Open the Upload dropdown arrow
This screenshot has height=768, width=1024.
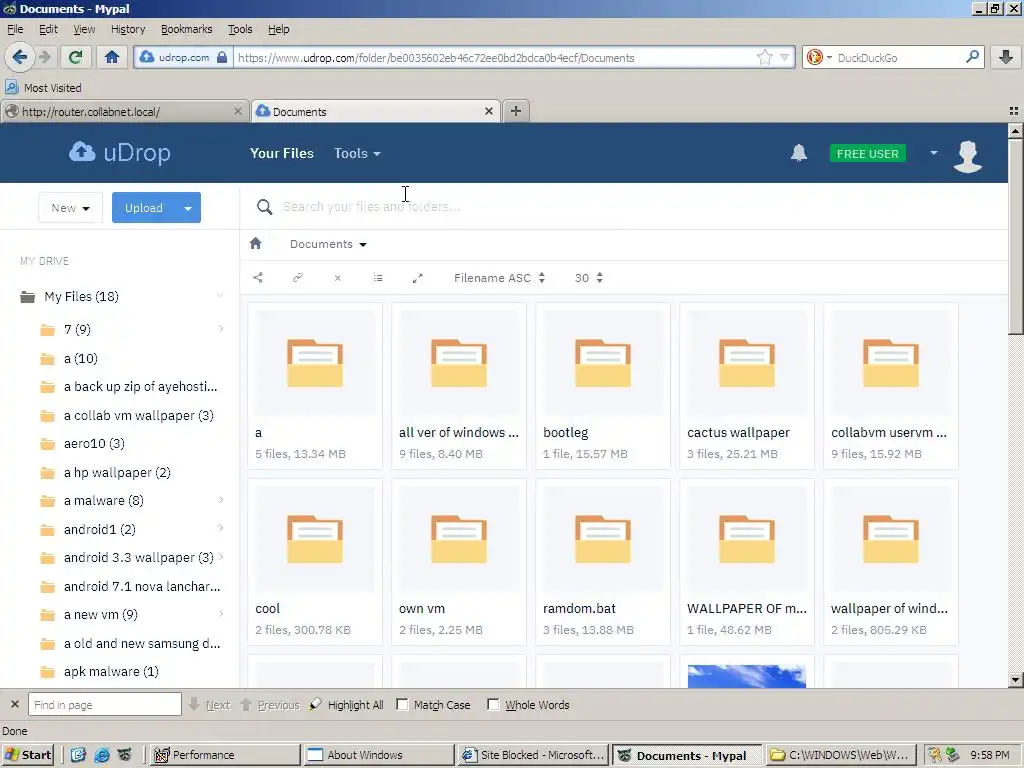click(x=188, y=208)
